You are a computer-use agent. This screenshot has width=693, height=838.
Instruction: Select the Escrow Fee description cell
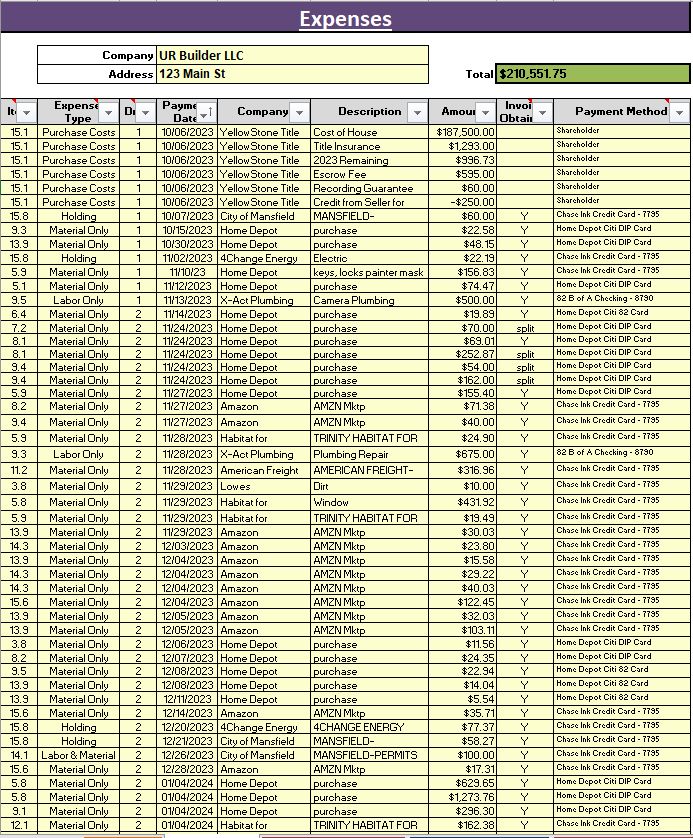369,174
